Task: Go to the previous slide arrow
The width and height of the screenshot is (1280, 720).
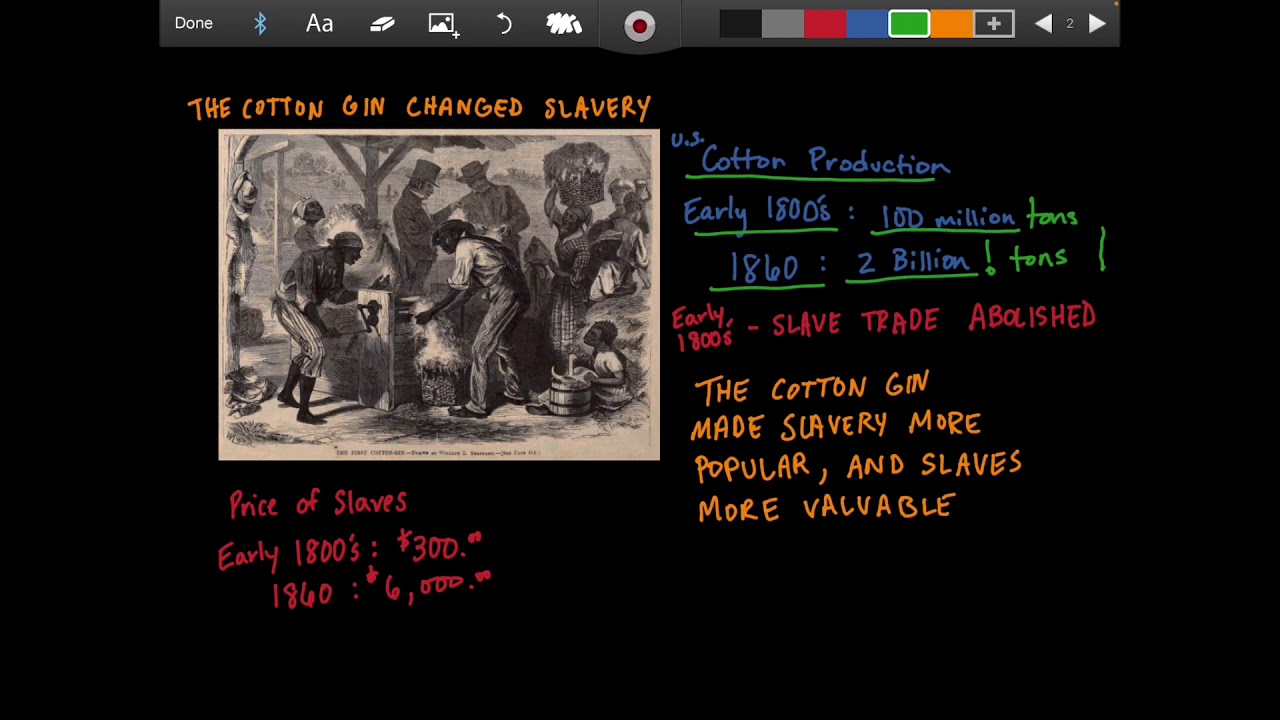Action: coord(1043,24)
